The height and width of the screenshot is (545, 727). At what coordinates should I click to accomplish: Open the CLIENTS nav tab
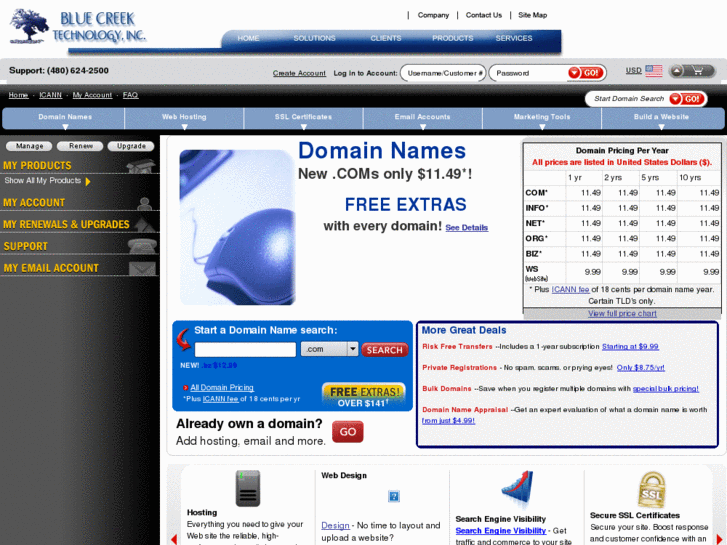point(386,38)
